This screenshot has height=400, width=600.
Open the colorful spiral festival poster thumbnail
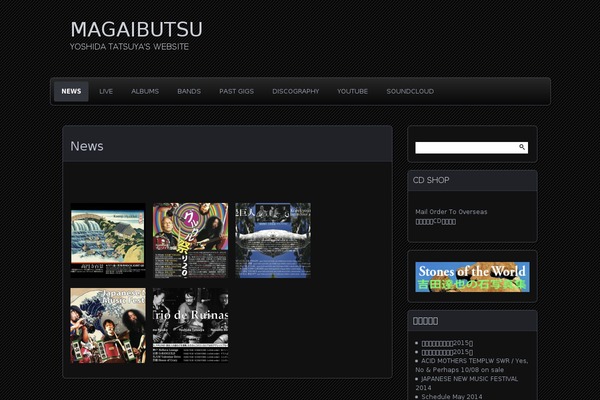tap(191, 240)
